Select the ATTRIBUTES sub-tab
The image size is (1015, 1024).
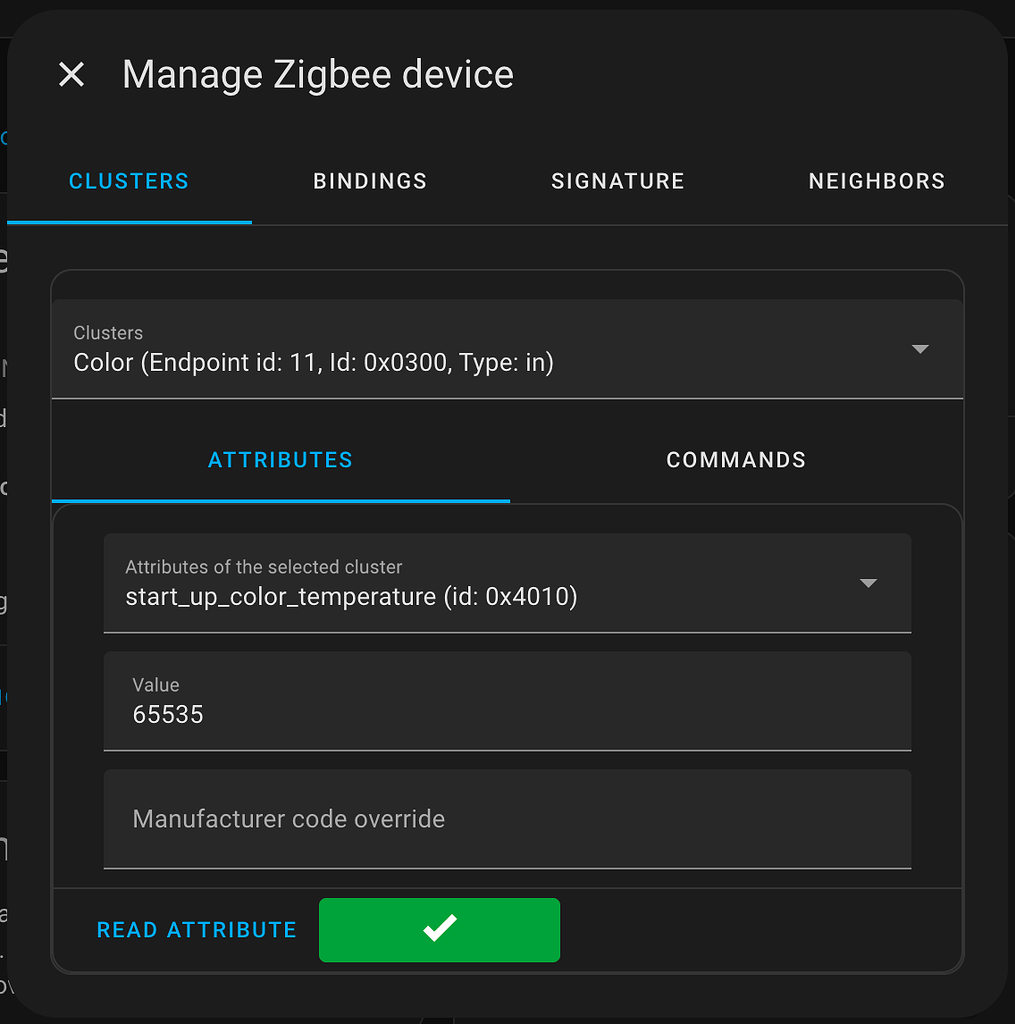pos(280,459)
